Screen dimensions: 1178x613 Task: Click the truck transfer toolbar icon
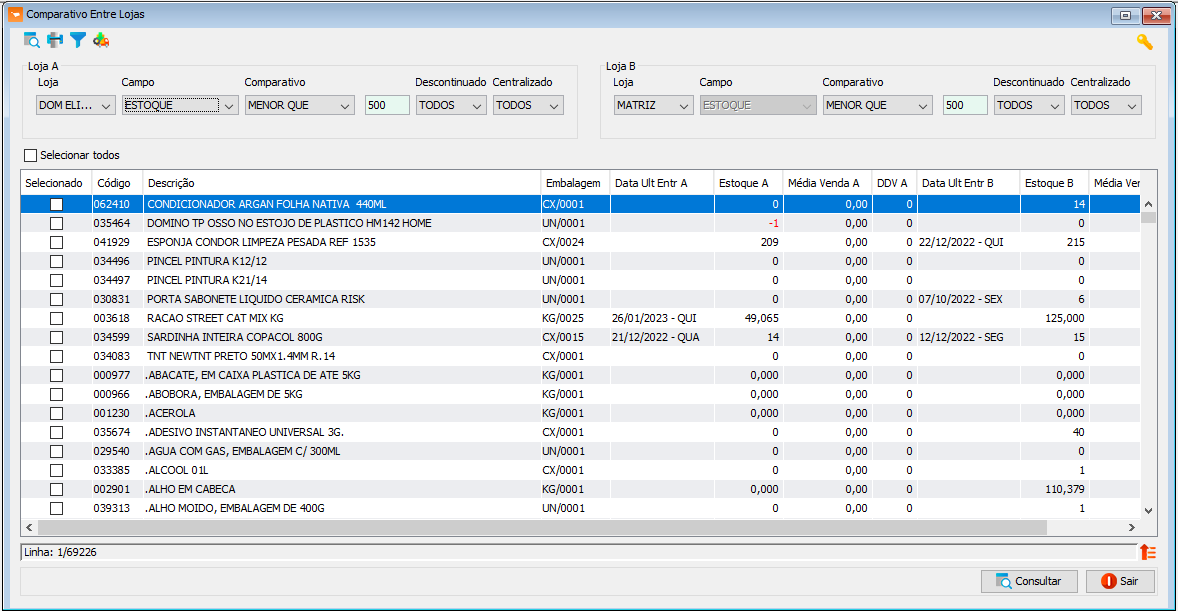(101, 40)
